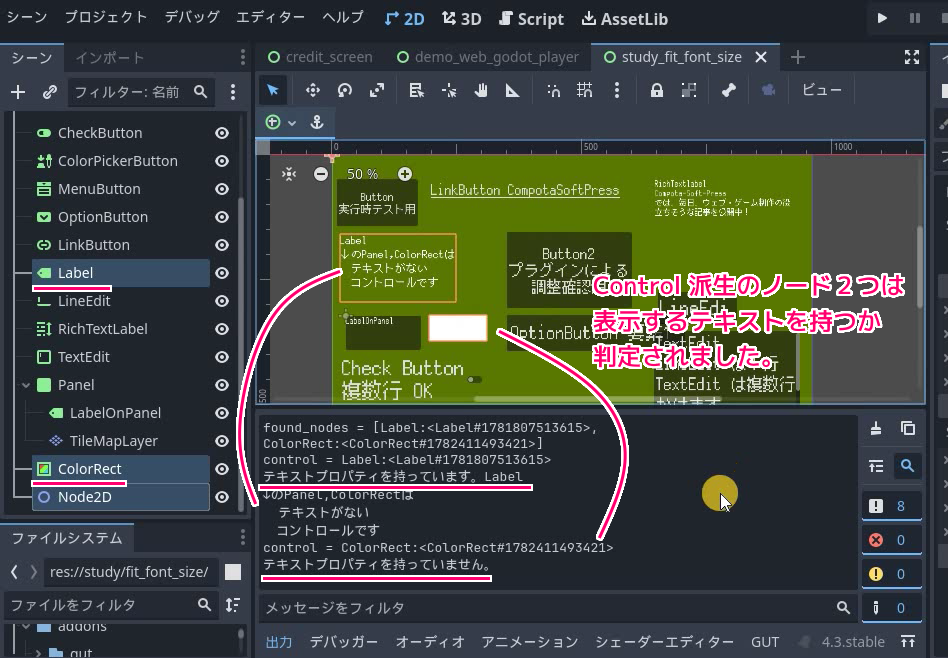Select the pivot change tool
The height and width of the screenshot is (658, 948).
pyautogui.click(x=449, y=91)
